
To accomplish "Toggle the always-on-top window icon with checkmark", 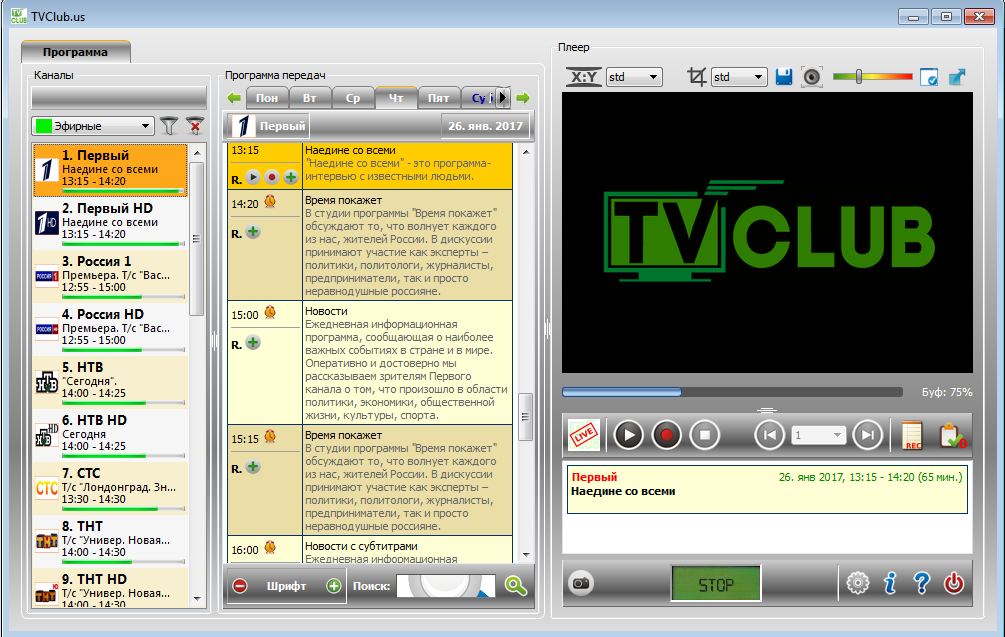I will click(x=929, y=77).
